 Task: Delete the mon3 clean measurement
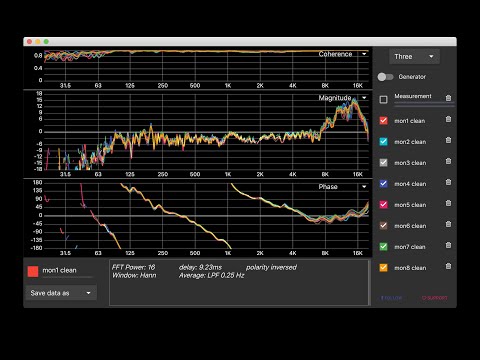[x=448, y=161]
